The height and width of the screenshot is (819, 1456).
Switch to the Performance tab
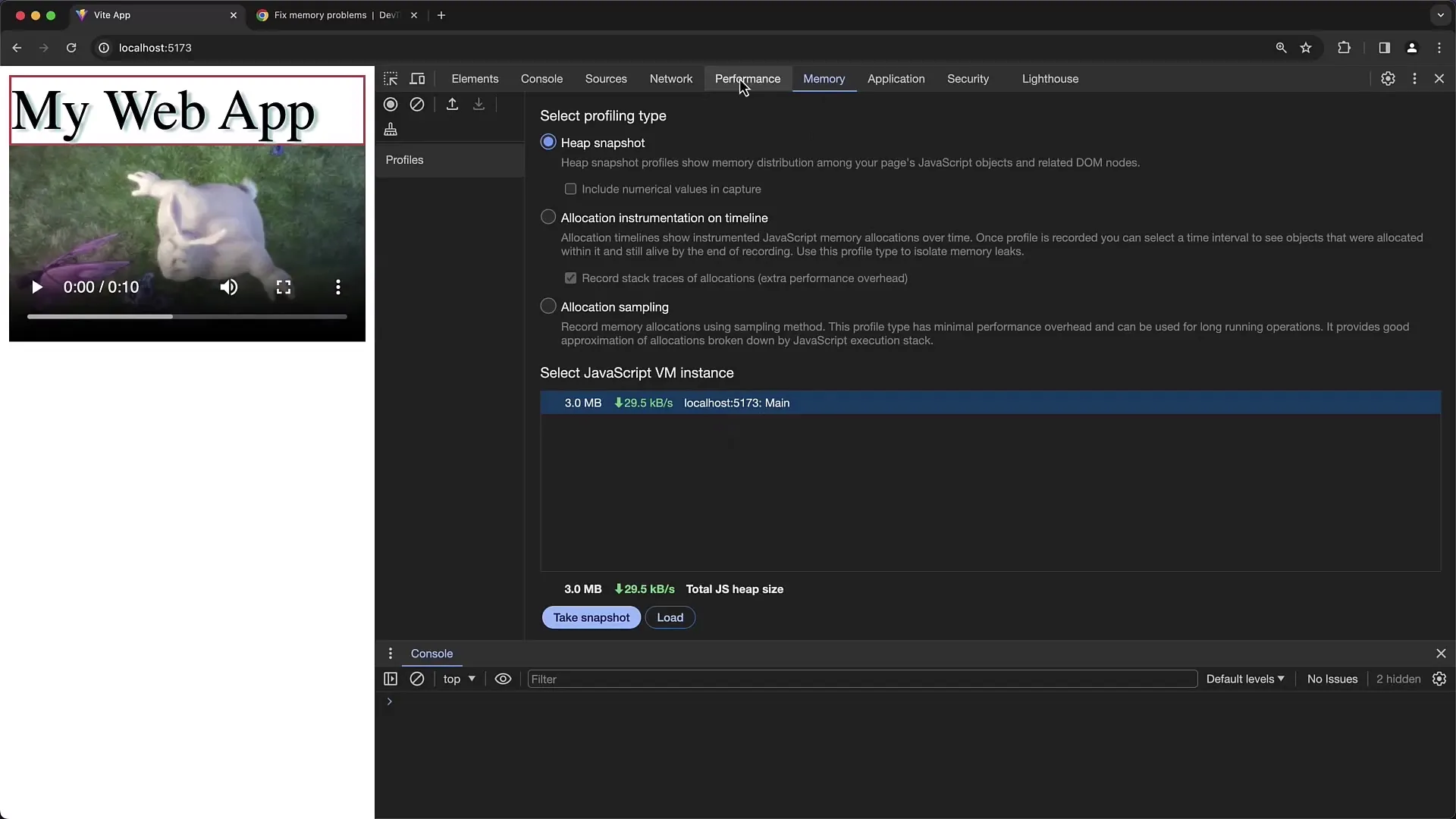[x=748, y=78]
